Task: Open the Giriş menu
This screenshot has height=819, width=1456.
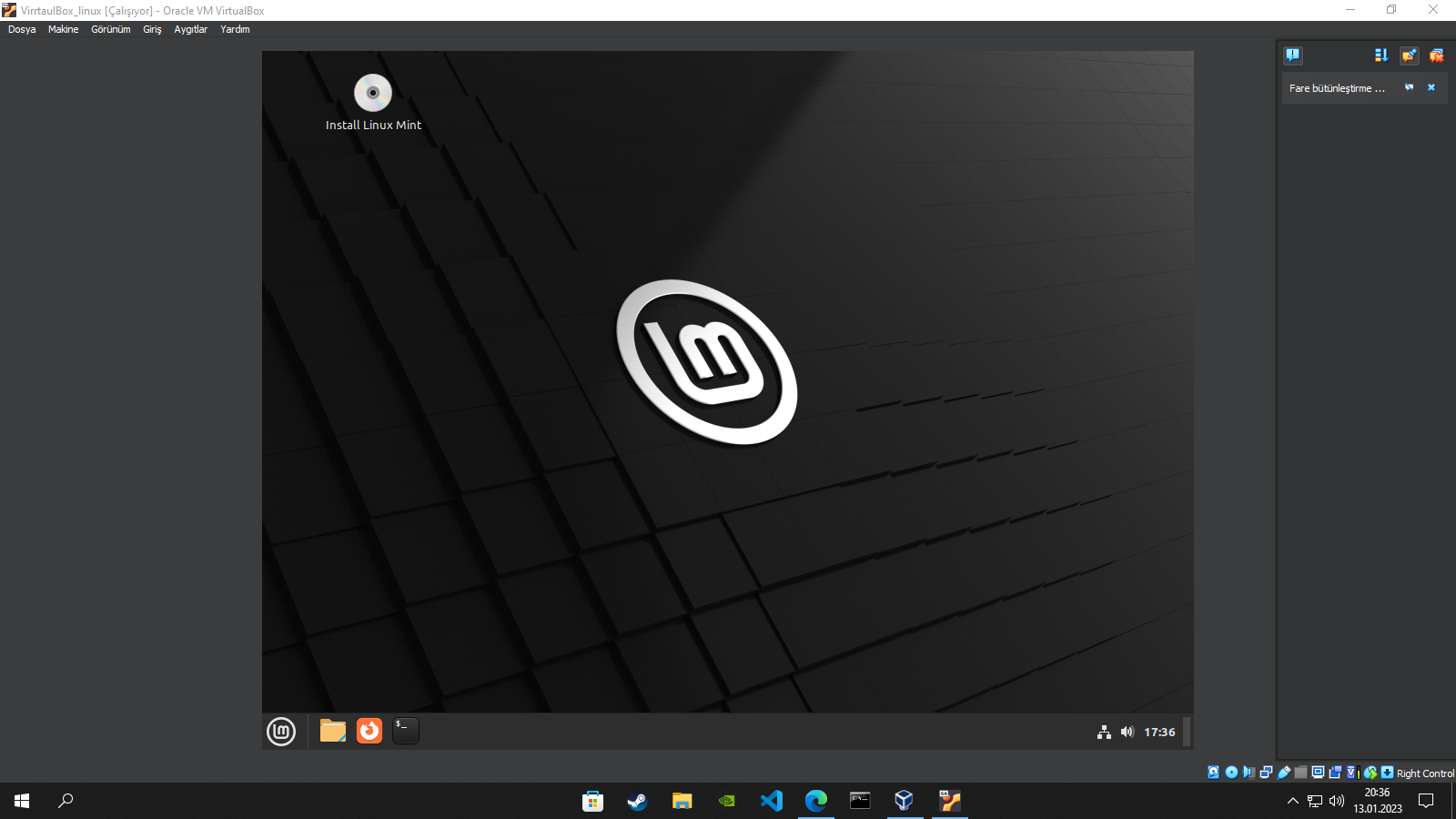Action: pyautogui.click(x=152, y=29)
